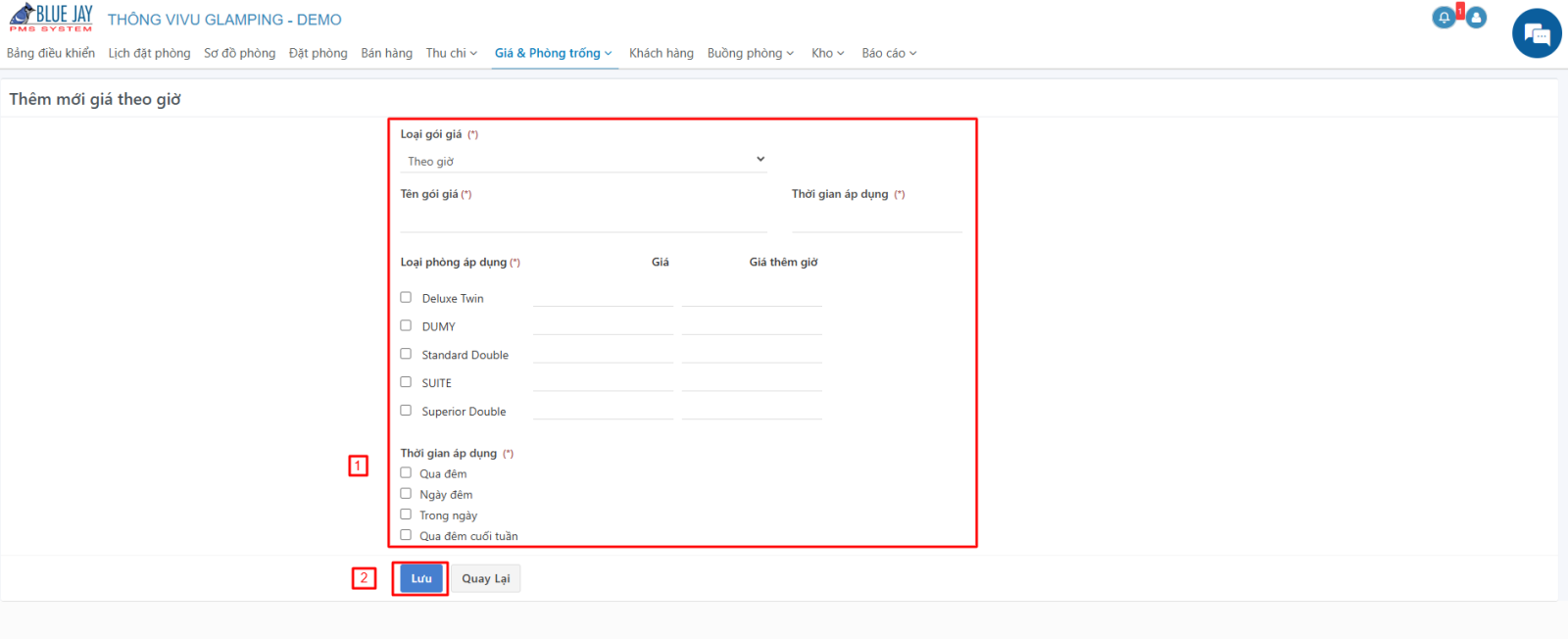This screenshot has height=639, width=1568.
Task: Expand the Kho menu
Action: 828,53
